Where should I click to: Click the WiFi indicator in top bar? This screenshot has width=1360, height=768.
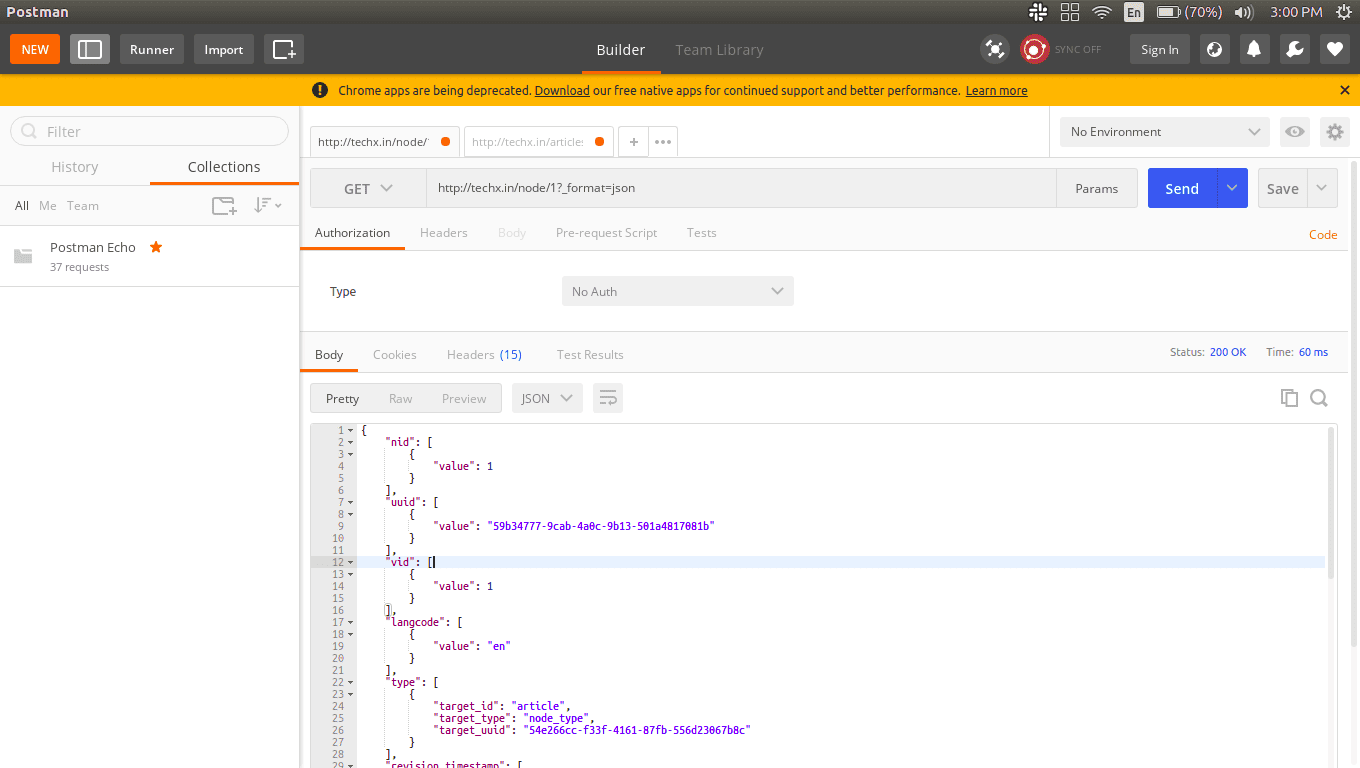1102,12
